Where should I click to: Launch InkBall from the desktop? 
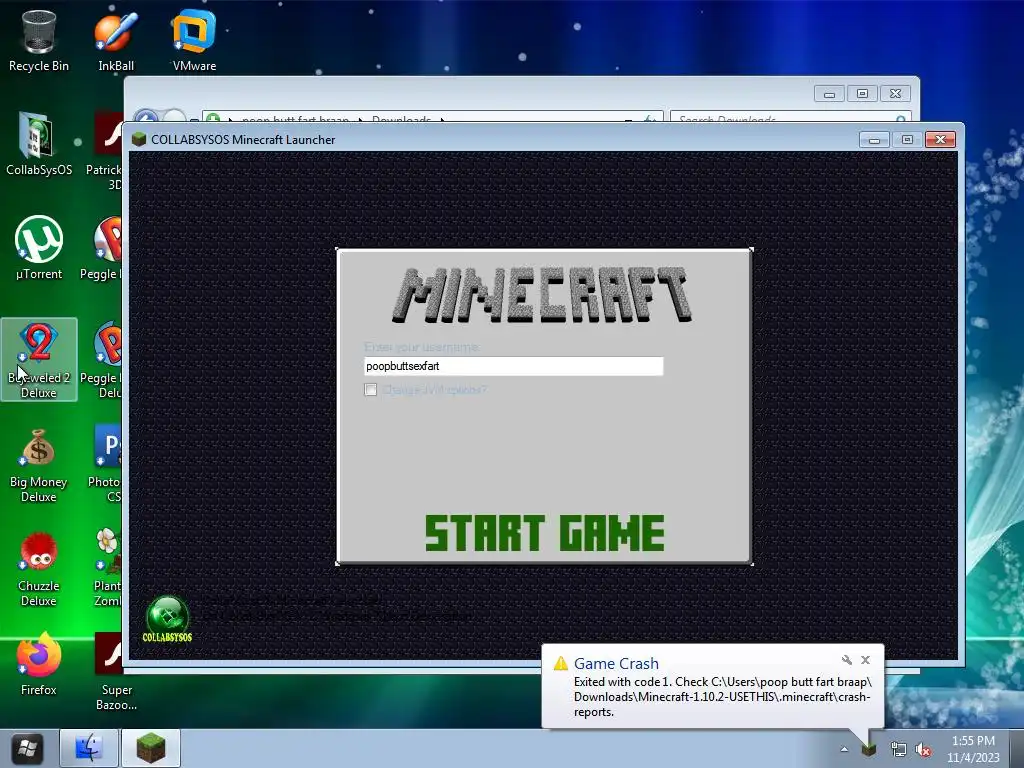pyautogui.click(x=116, y=40)
